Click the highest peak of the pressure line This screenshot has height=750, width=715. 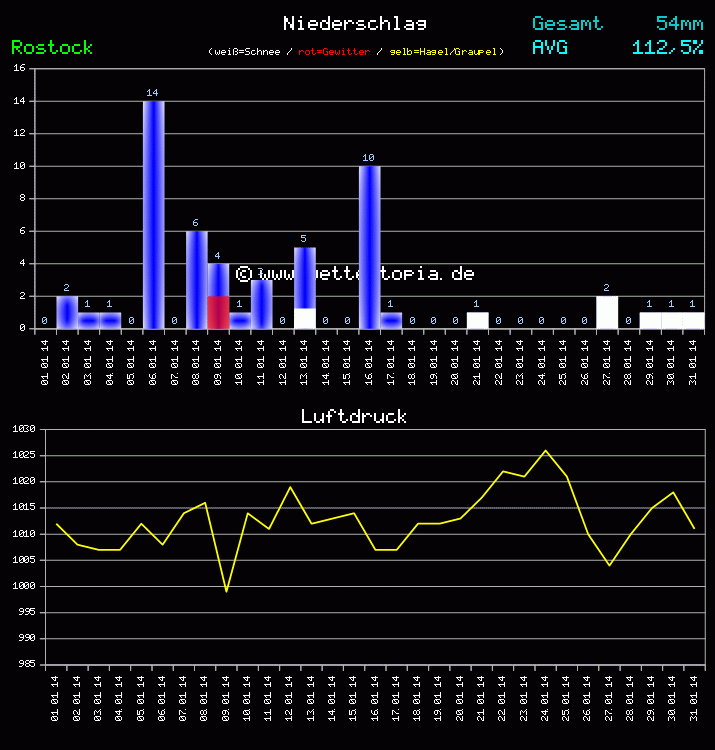tap(545, 450)
